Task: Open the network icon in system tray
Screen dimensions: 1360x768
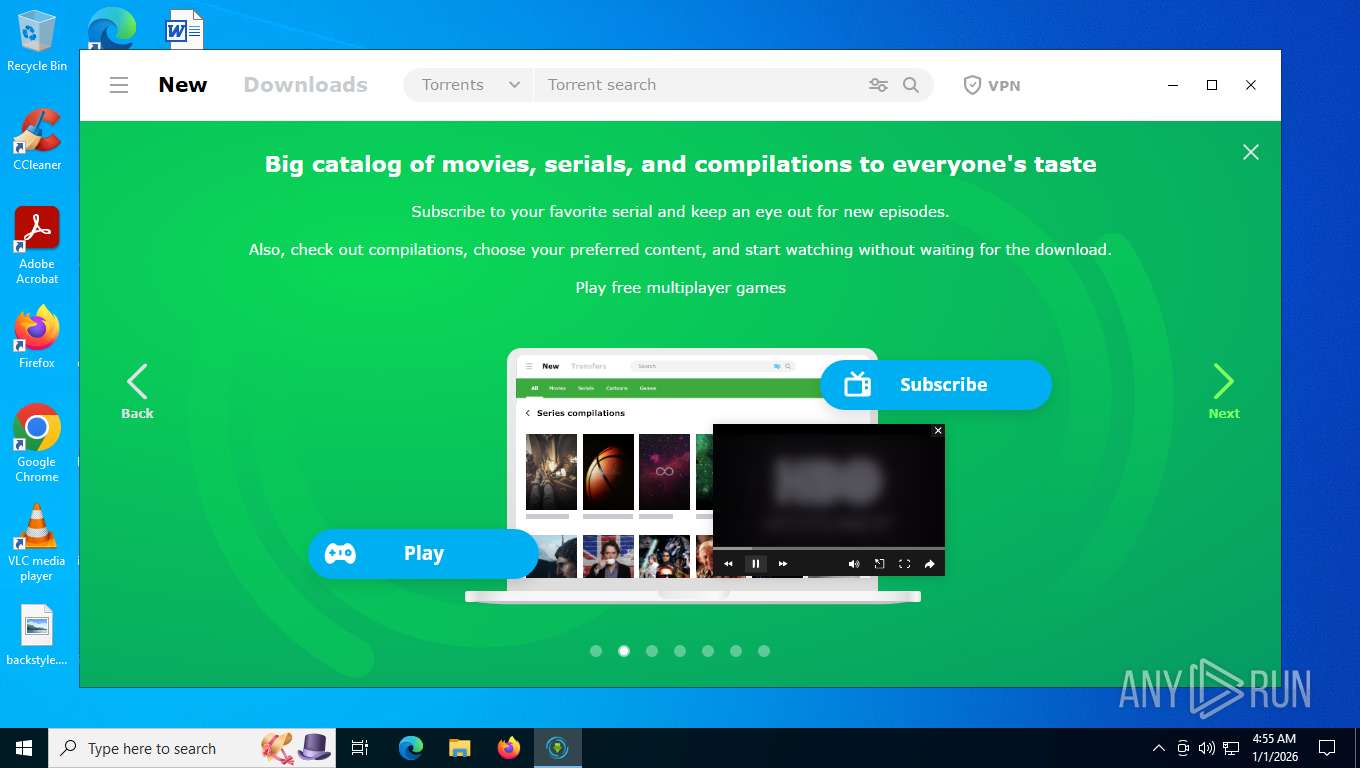Action: click(x=1231, y=748)
